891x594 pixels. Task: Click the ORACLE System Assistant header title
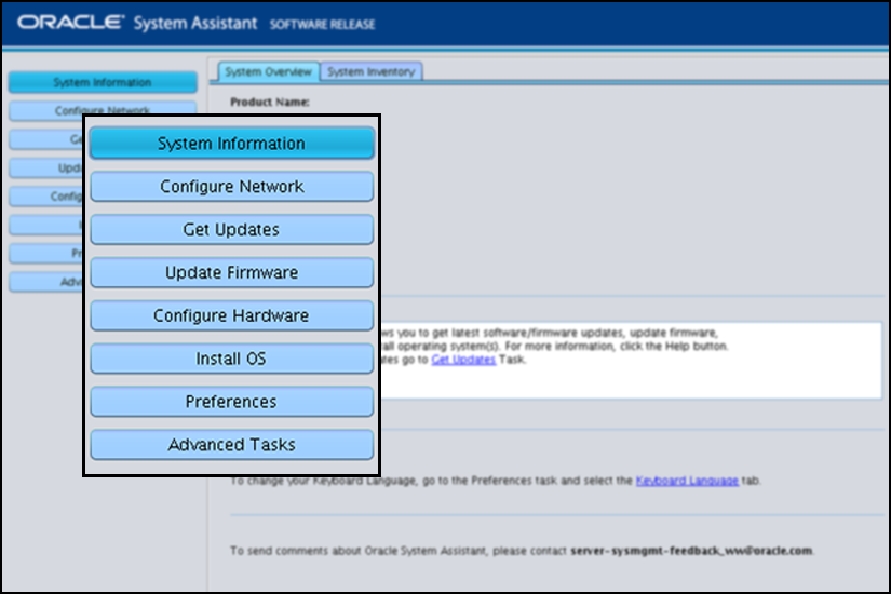[x=137, y=23]
